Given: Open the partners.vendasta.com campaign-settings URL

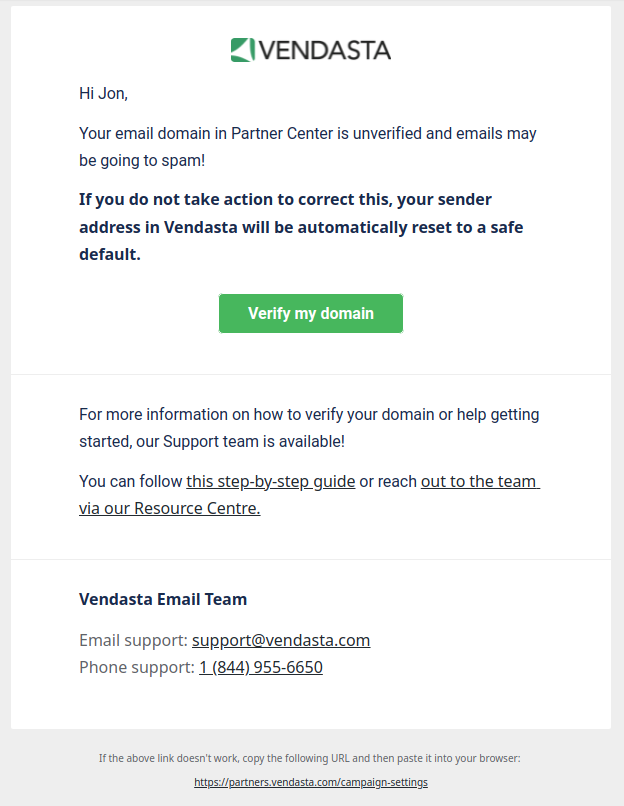Looking at the screenshot, I should [311, 782].
